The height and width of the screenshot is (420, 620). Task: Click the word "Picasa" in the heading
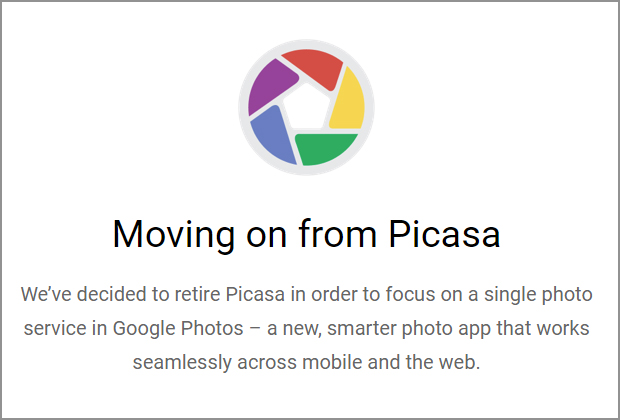point(444,234)
